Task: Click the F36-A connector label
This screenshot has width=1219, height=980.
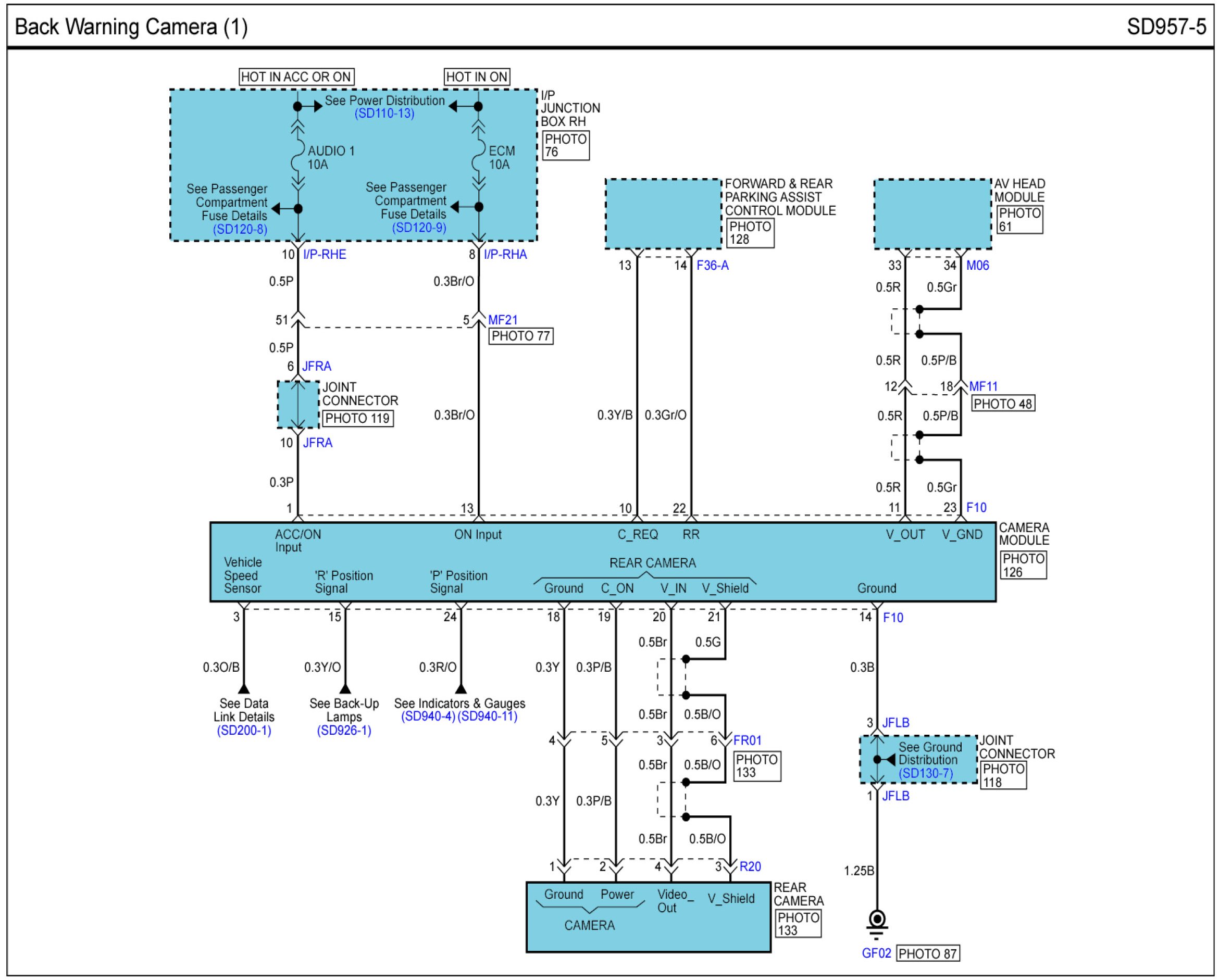Action: coord(713,266)
